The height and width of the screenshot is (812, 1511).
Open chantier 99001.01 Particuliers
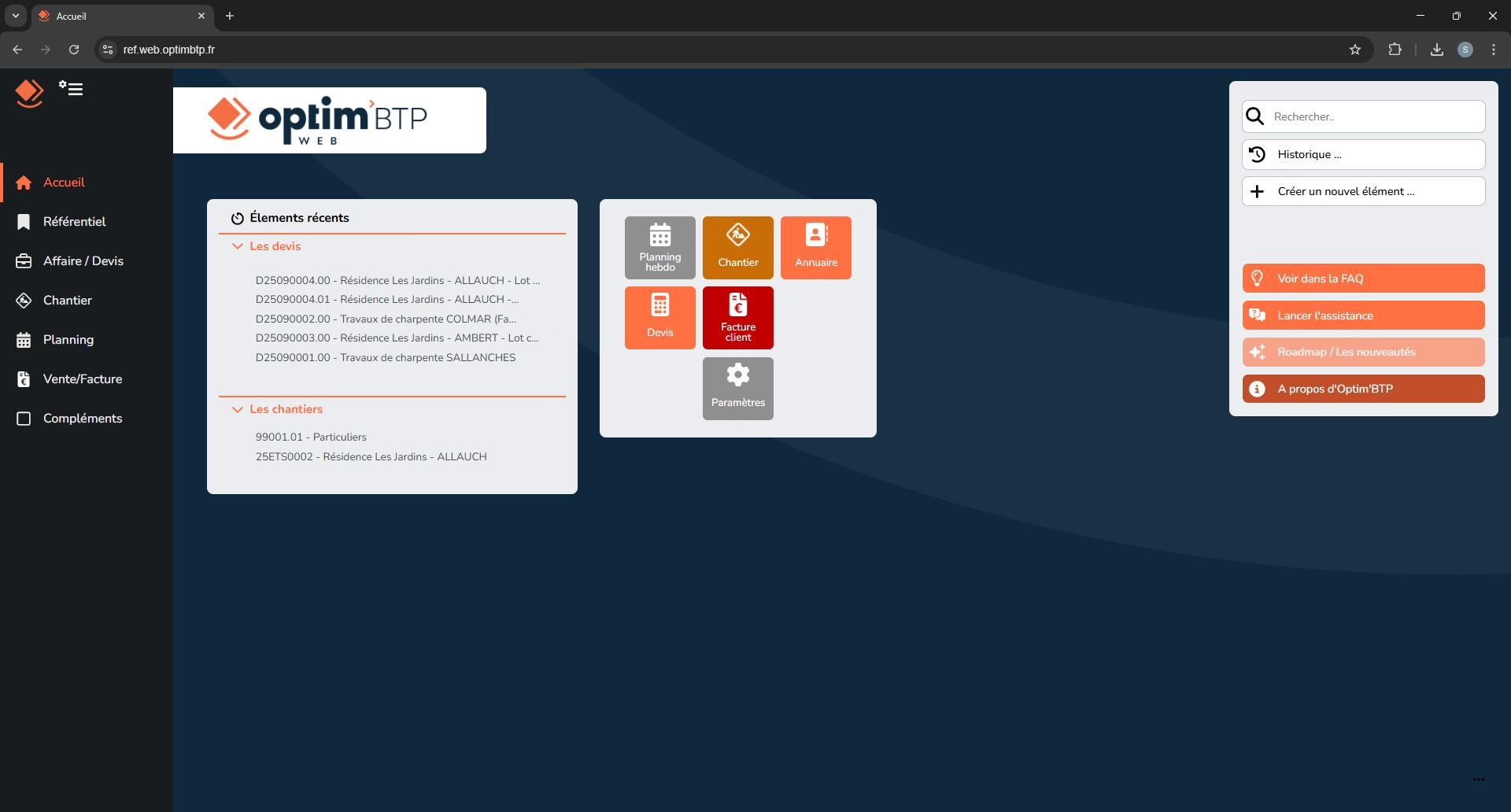coord(311,437)
